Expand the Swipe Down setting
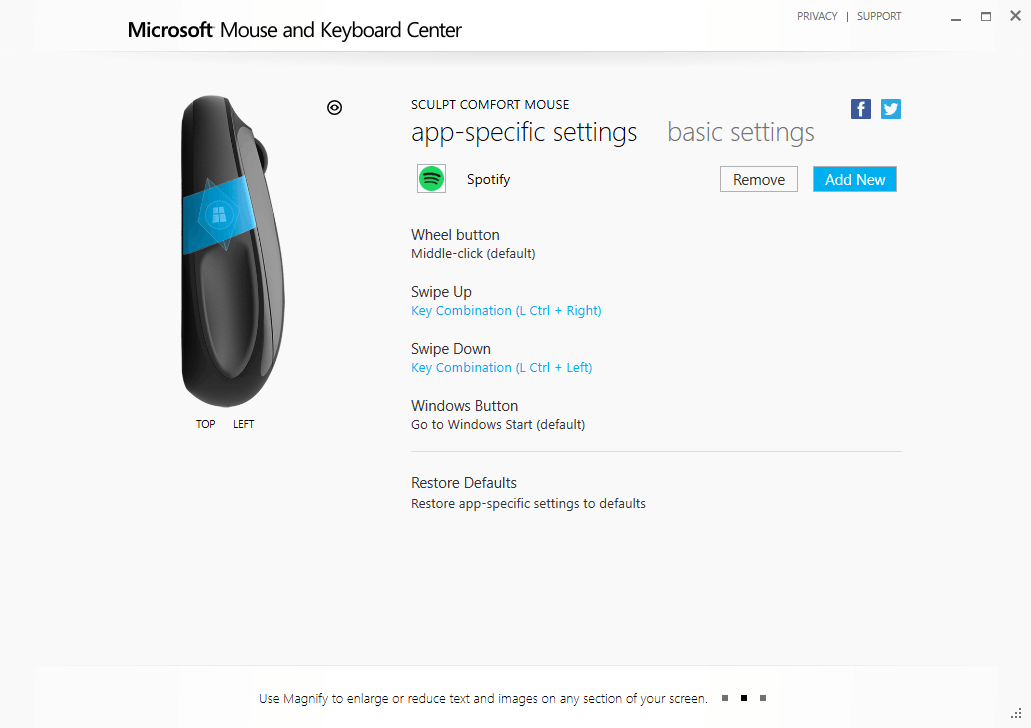The height and width of the screenshot is (728, 1031). coord(451,349)
